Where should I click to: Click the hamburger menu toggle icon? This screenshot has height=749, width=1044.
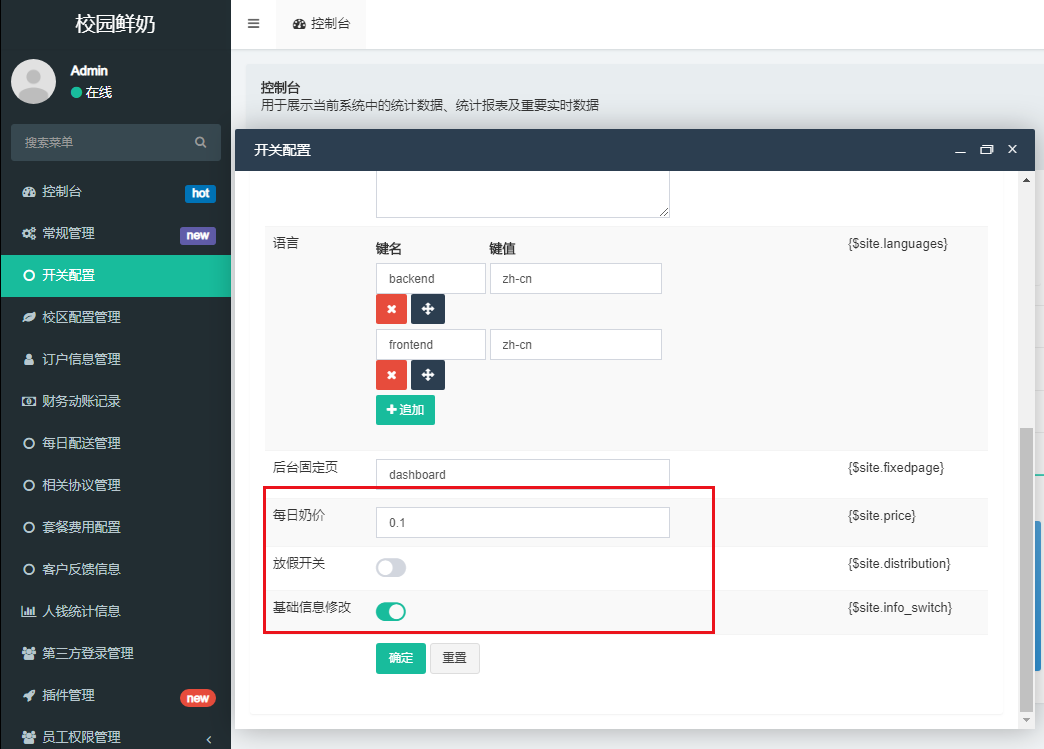click(x=253, y=24)
